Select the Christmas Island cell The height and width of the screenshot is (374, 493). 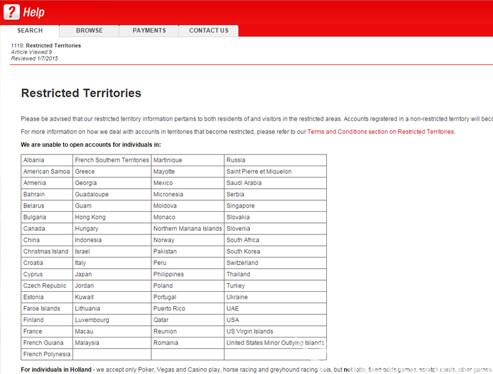(47, 251)
